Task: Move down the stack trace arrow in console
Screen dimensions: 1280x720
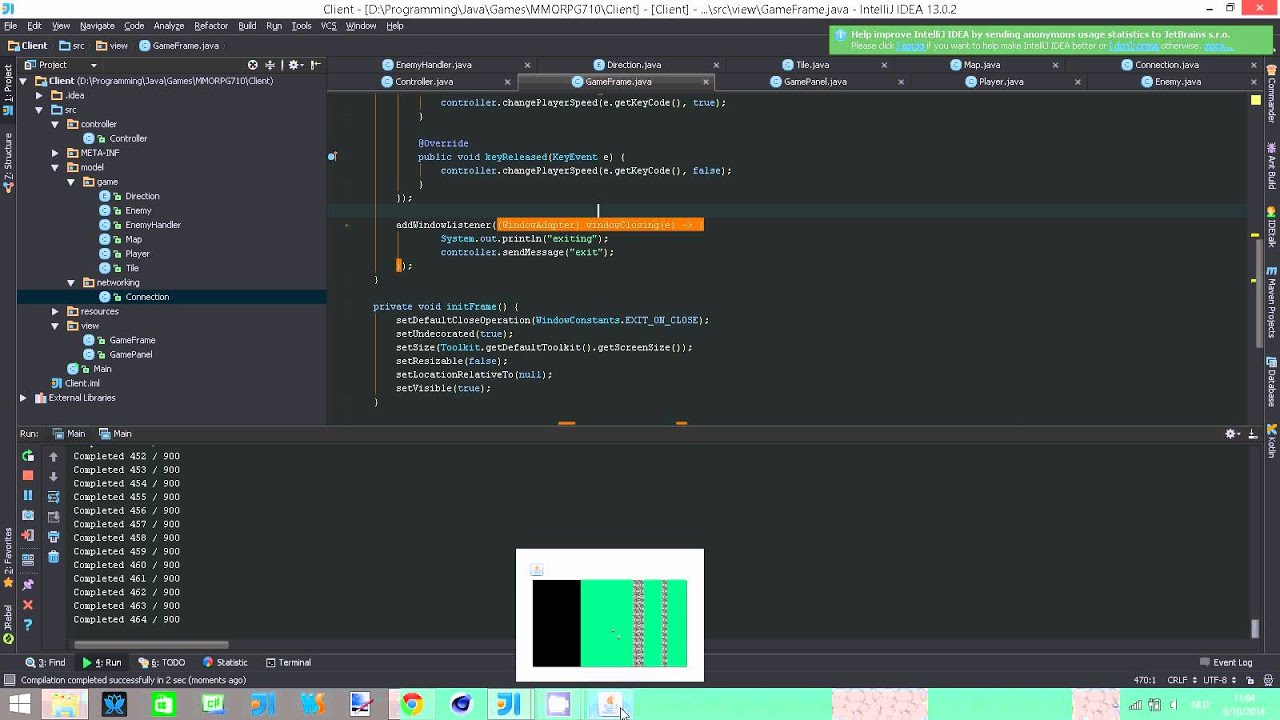Action: click(x=54, y=476)
